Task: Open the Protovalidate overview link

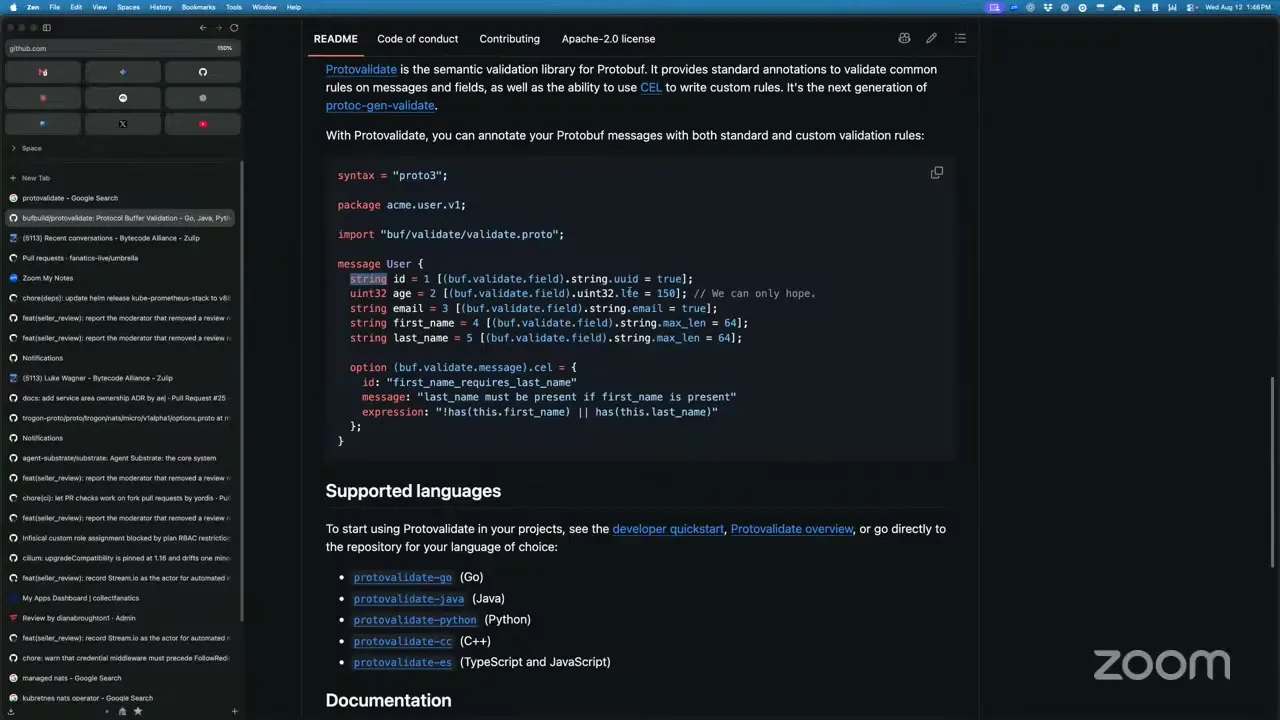Action: (792, 529)
